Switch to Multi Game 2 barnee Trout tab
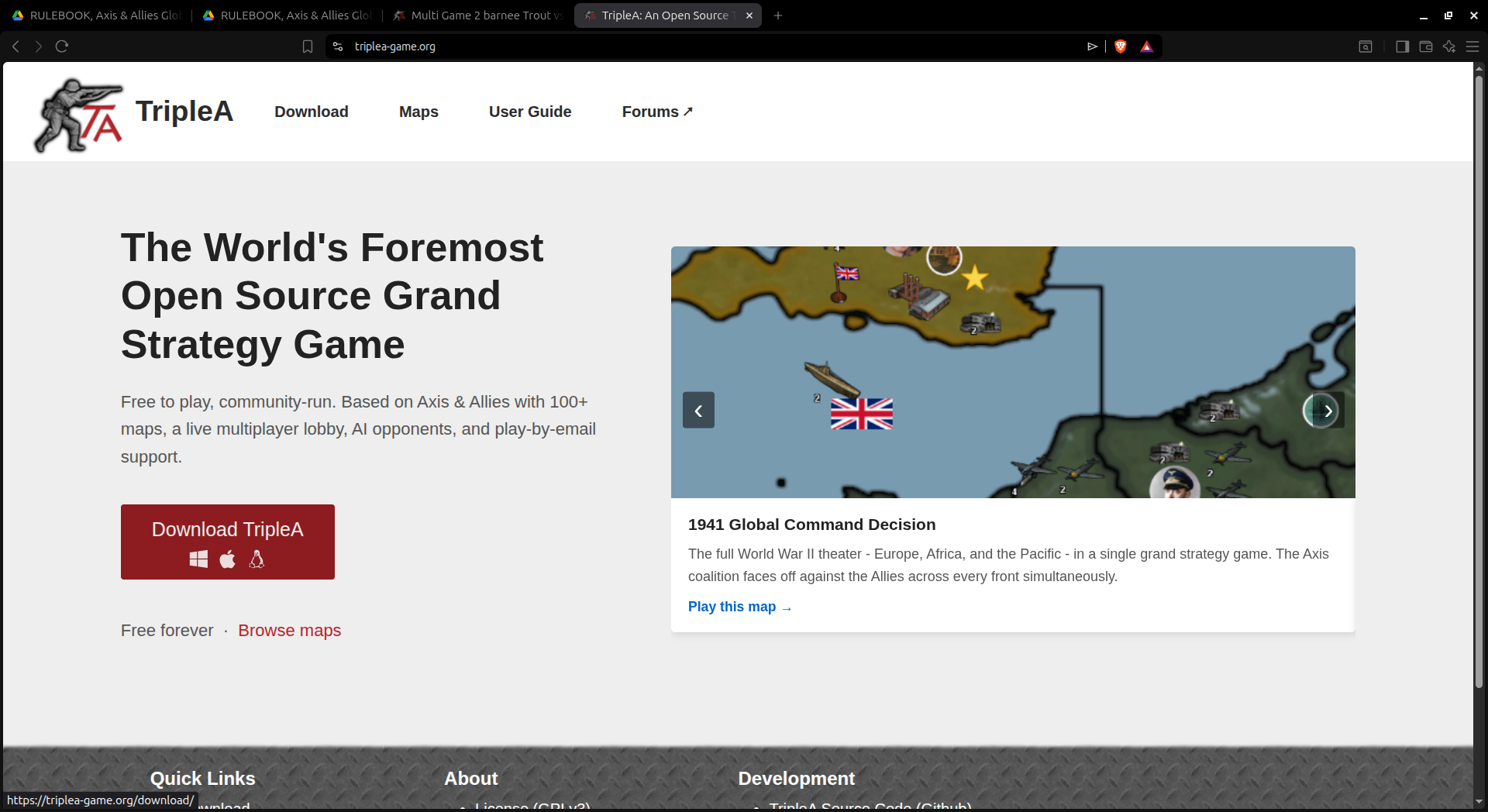 (477, 15)
